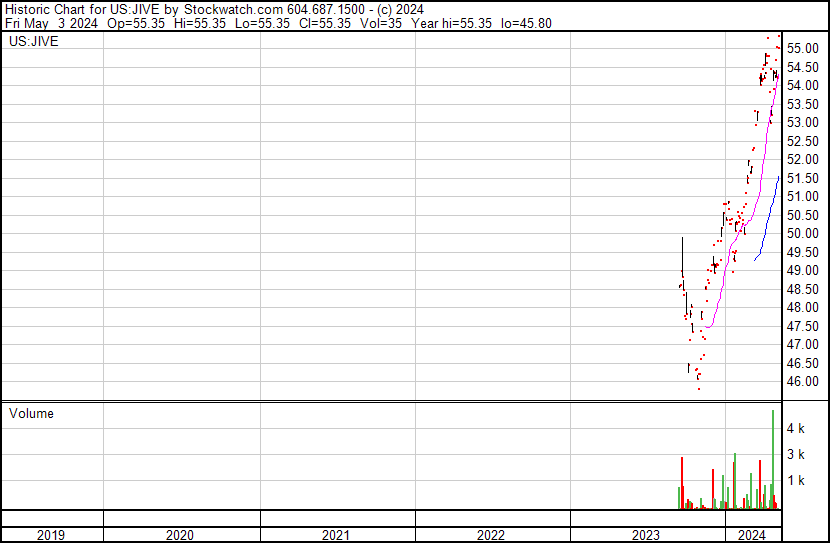The width and height of the screenshot is (830, 543).
Task: Click the 46.00 price axis label
Action: (x=802, y=382)
